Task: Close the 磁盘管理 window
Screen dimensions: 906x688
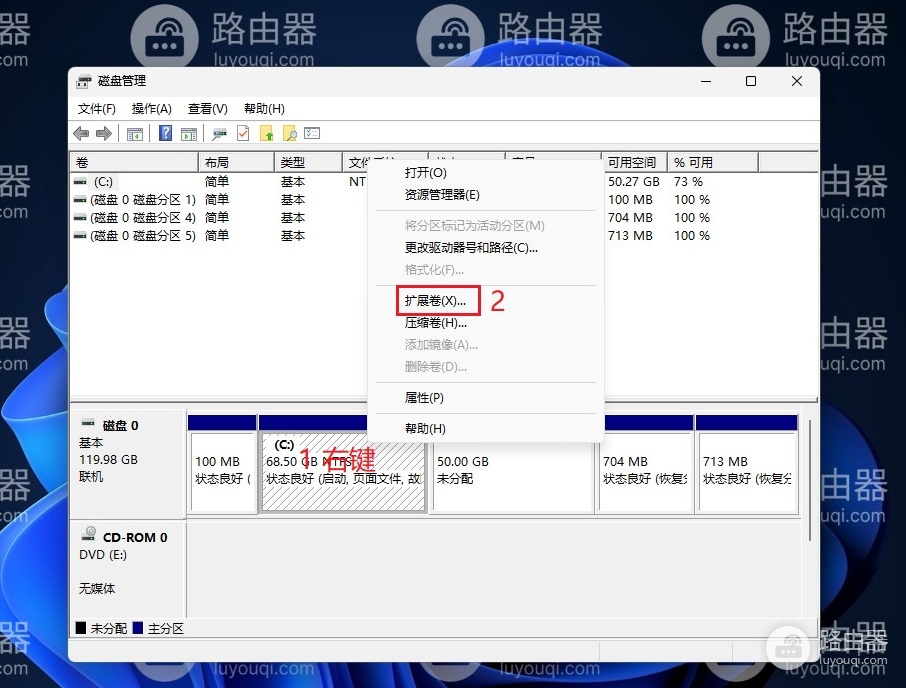Action: 797,81
